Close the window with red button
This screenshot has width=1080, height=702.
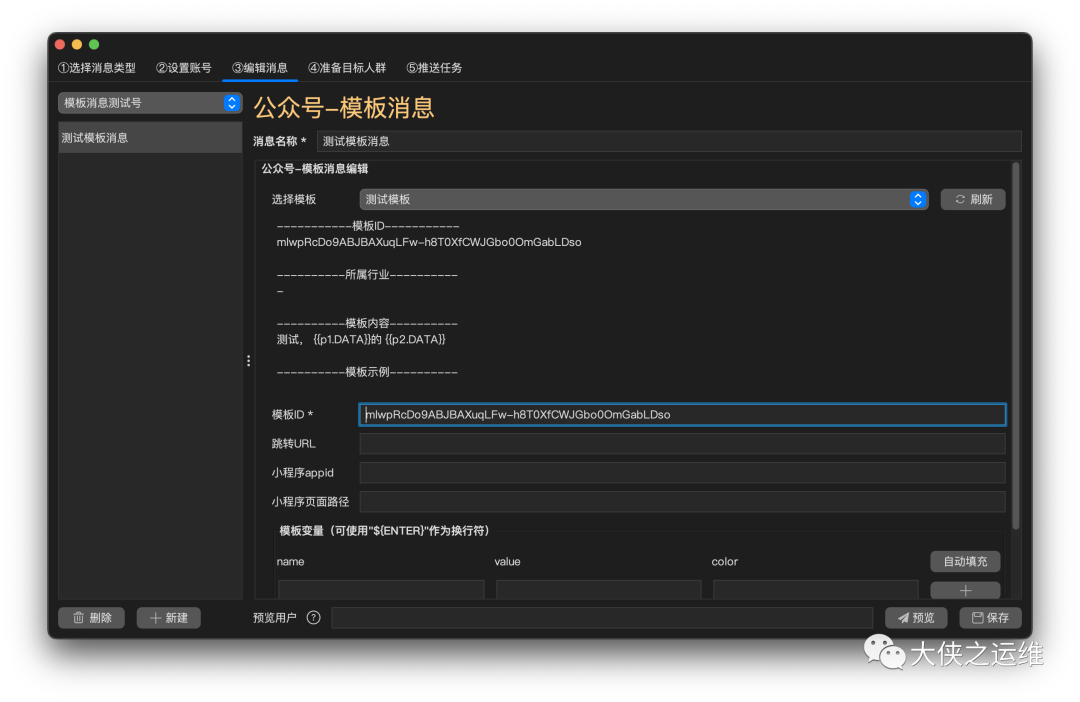click(60, 44)
